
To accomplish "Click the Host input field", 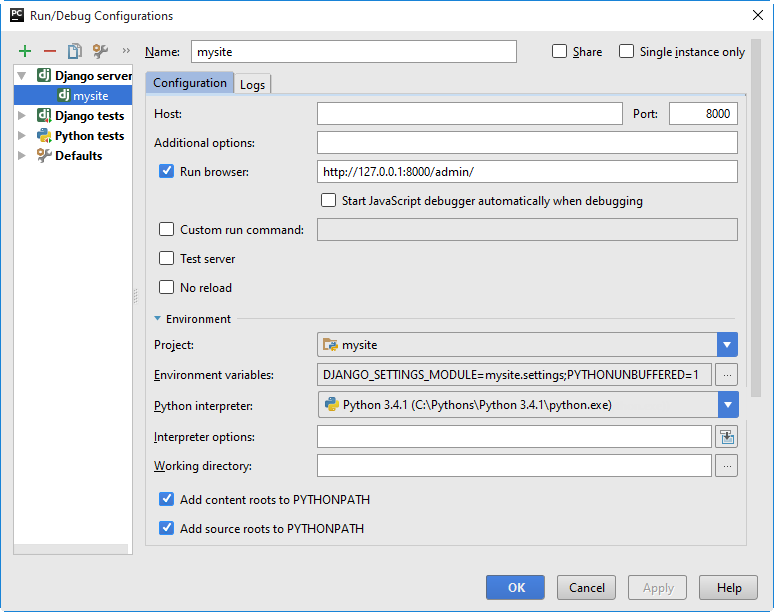I will [469, 114].
